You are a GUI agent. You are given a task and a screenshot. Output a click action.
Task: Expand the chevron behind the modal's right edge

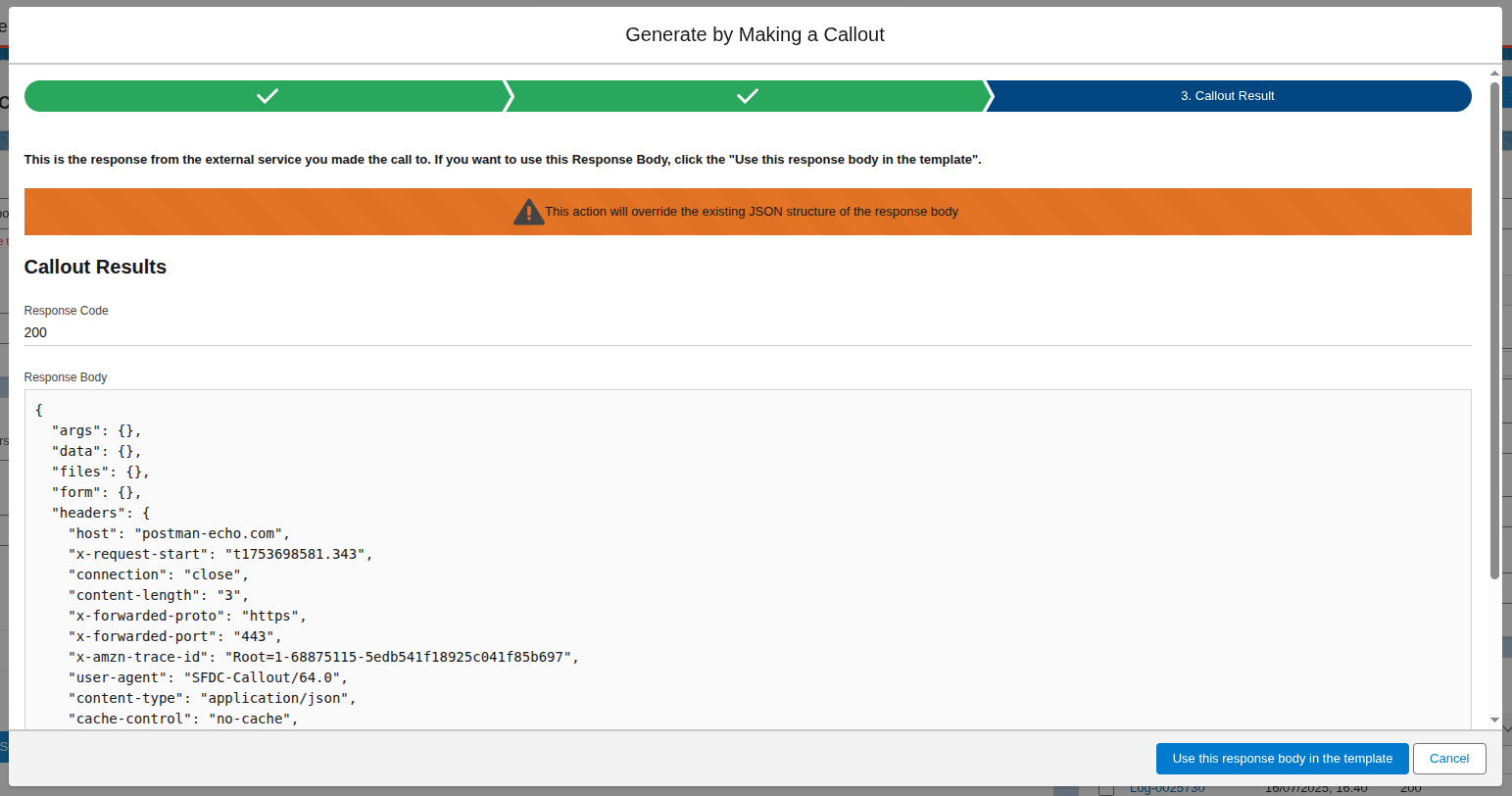click(x=1506, y=729)
